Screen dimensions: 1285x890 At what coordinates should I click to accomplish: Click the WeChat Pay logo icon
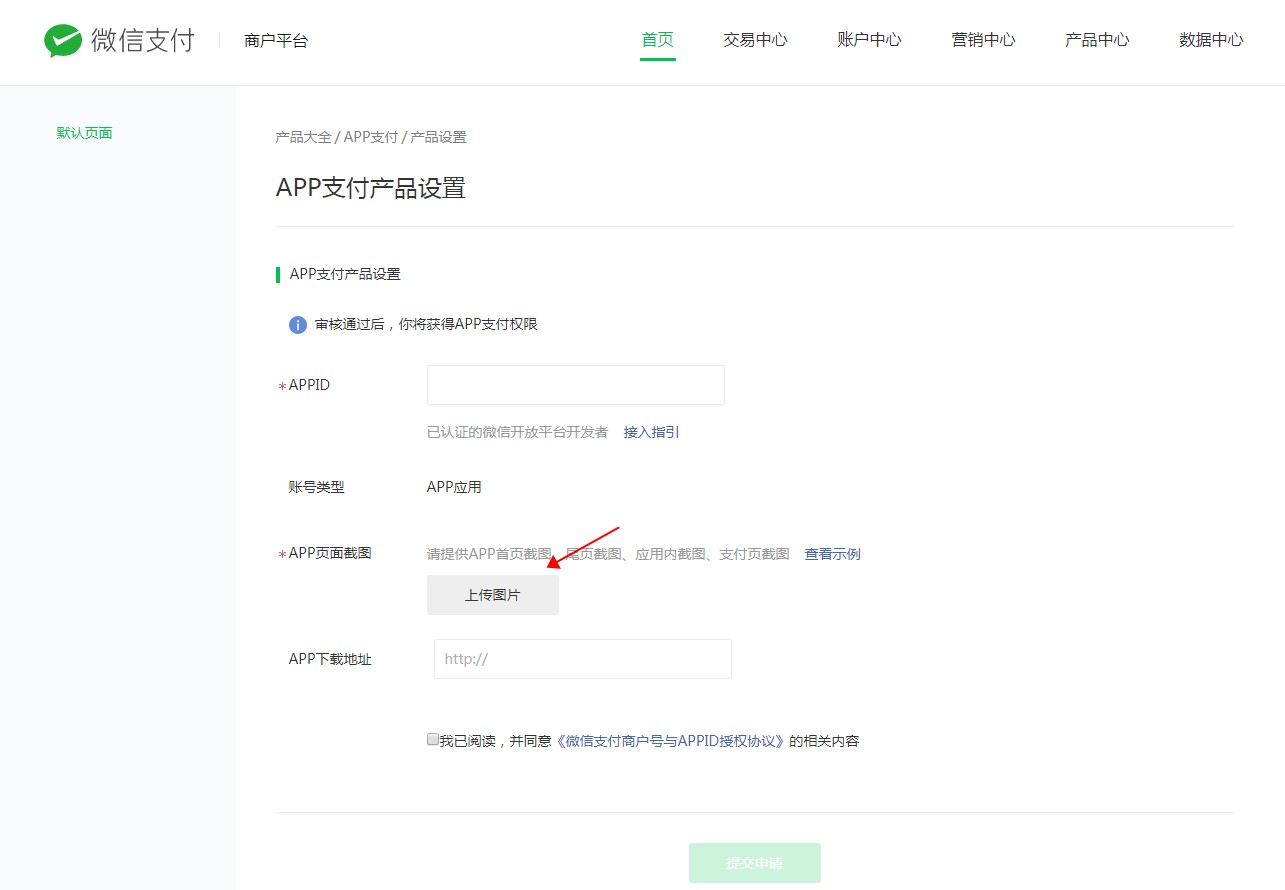pos(62,41)
